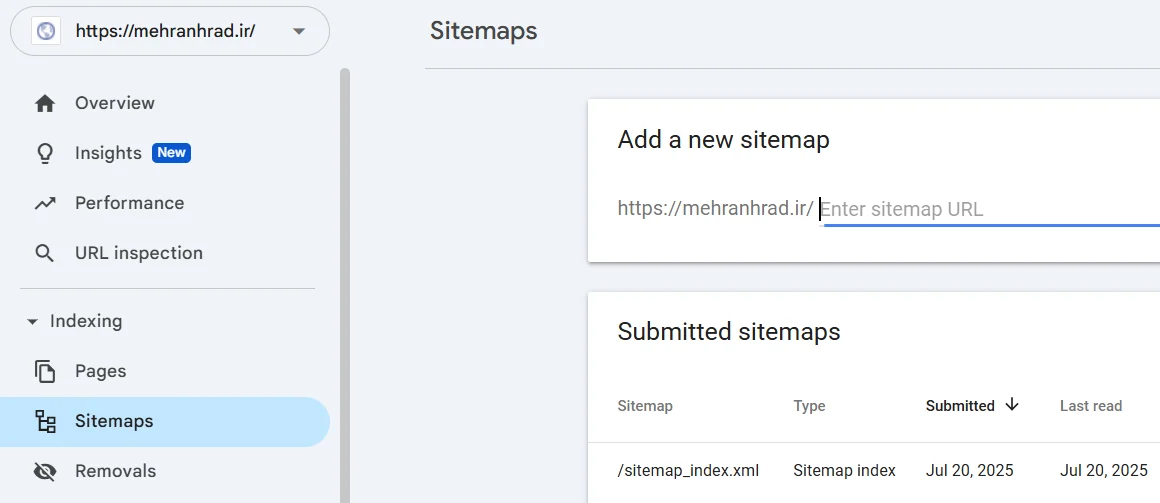
Task: Open the Insights menu item label
Action: [x=108, y=153]
